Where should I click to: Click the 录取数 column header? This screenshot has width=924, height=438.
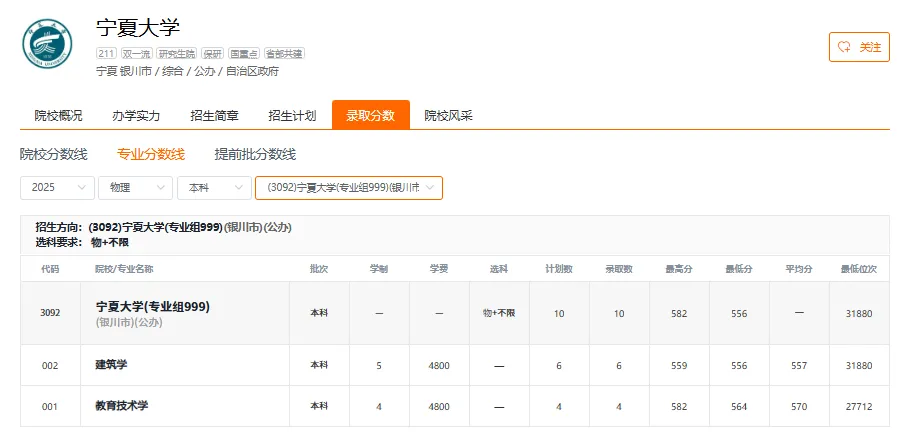point(619,269)
